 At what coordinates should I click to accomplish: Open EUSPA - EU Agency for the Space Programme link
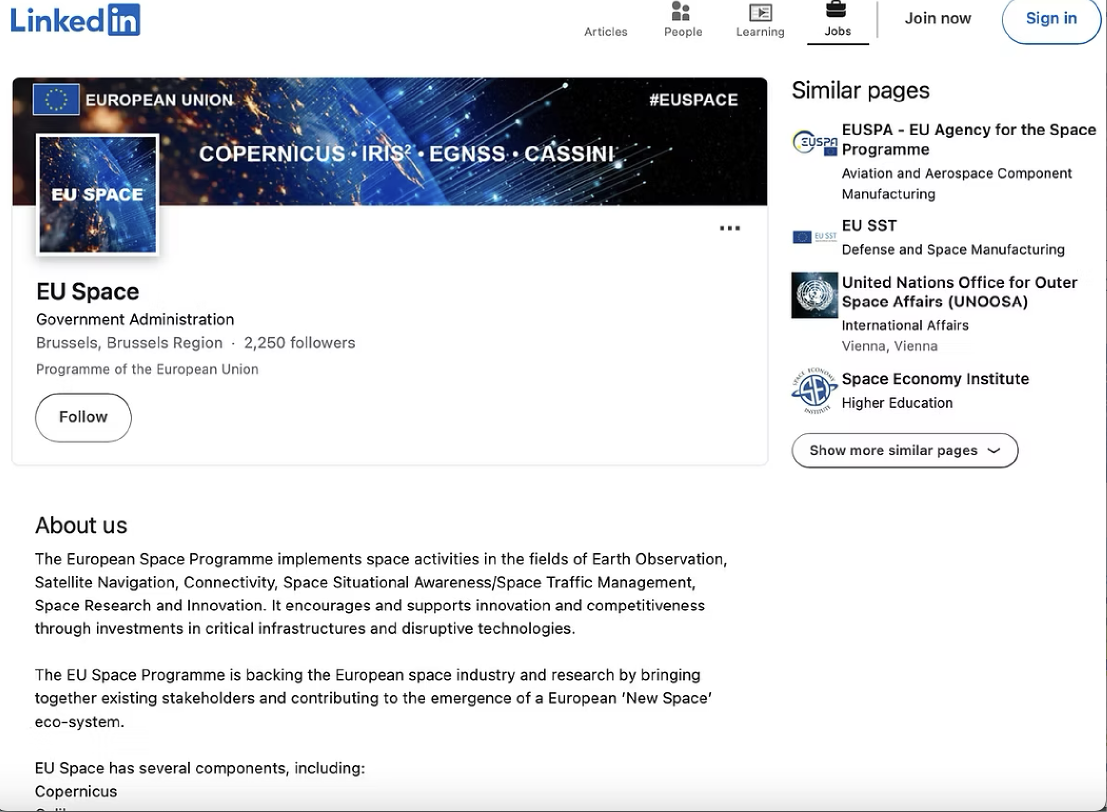pyautogui.click(x=968, y=139)
